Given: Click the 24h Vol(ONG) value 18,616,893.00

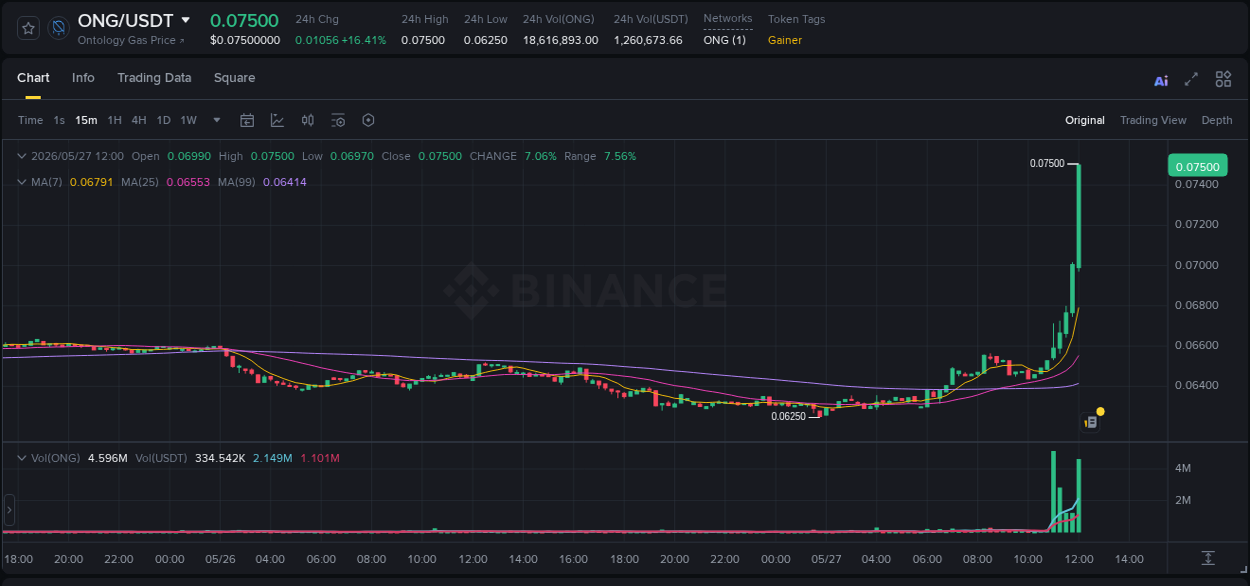Looking at the screenshot, I should pyautogui.click(x=560, y=40).
